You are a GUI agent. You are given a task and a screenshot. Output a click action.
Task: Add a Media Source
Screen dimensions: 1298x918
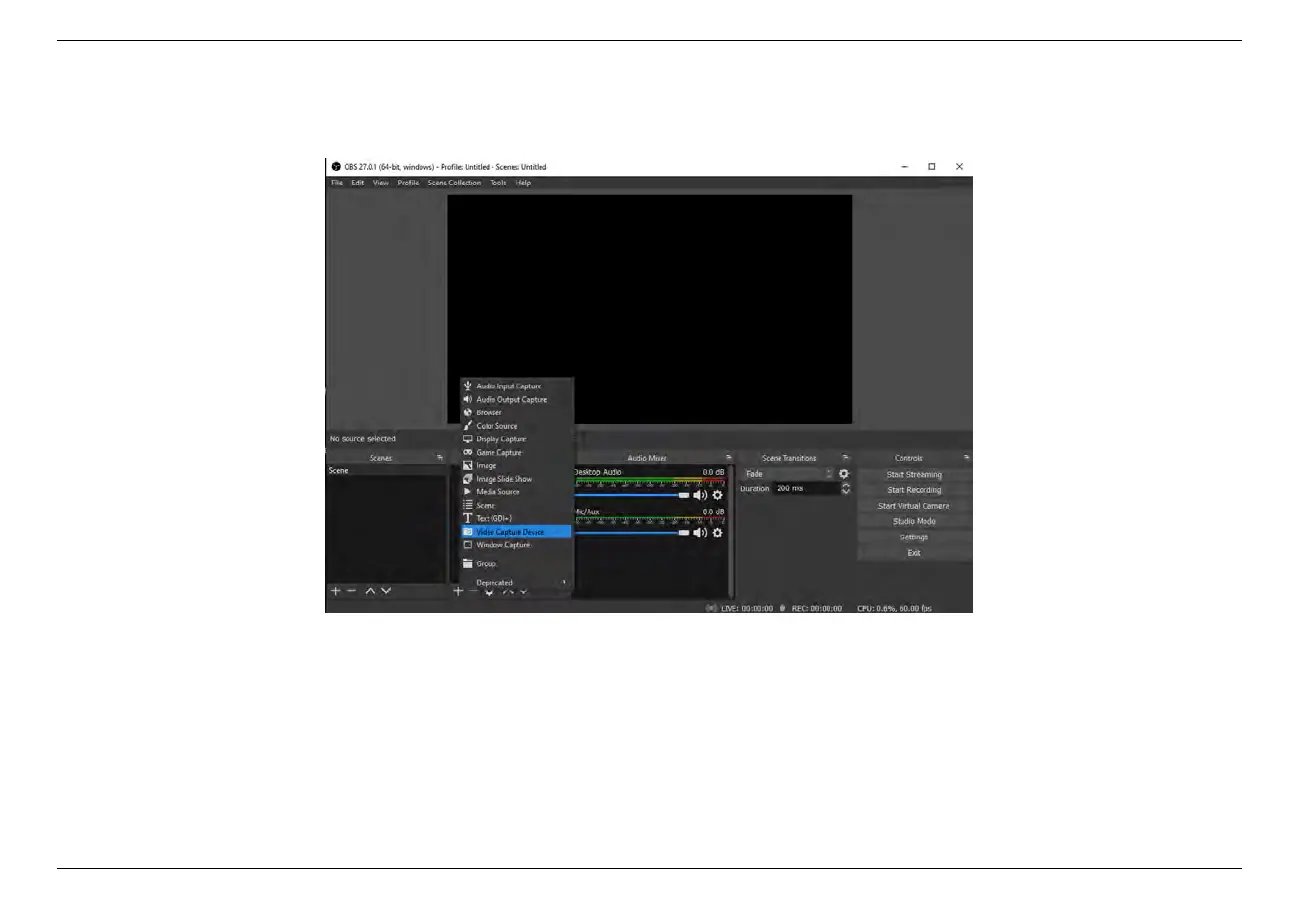[517, 492]
